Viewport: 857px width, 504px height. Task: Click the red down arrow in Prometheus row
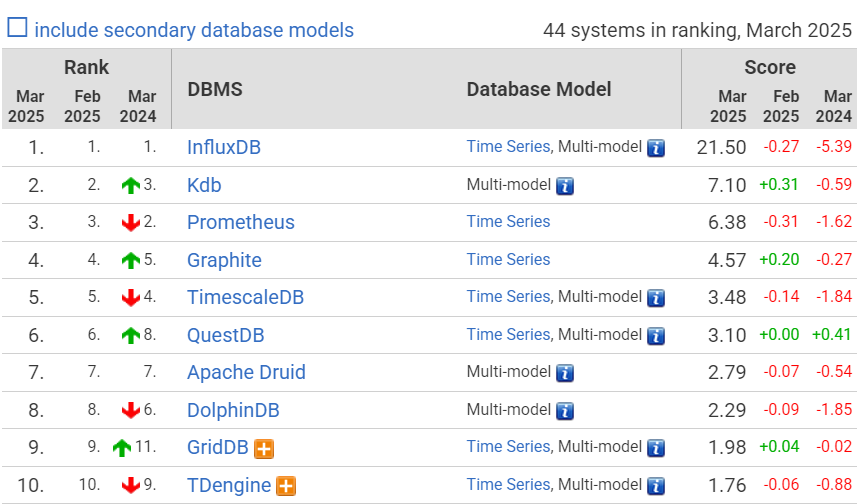click(131, 222)
